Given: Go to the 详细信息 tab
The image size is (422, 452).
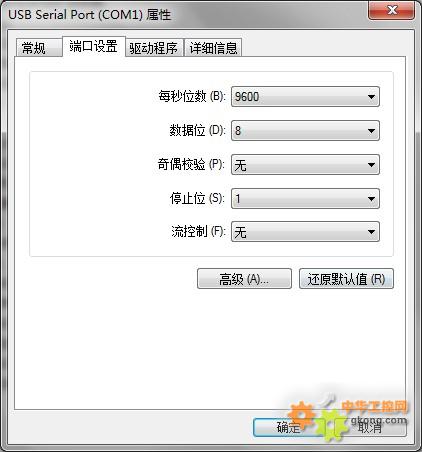Looking at the screenshot, I should (x=213, y=48).
